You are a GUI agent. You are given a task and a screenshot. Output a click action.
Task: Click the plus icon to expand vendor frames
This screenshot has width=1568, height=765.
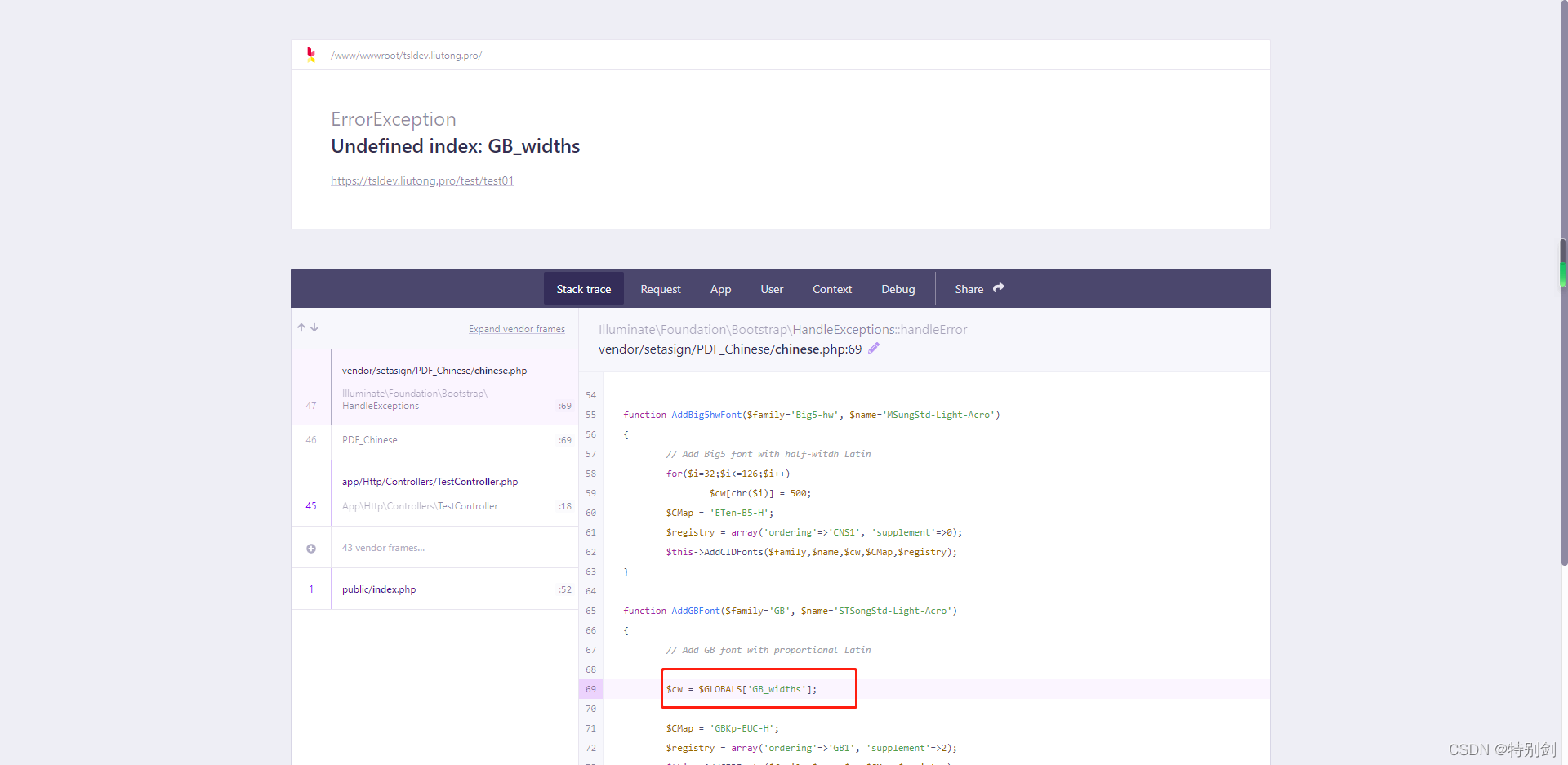[x=311, y=548]
